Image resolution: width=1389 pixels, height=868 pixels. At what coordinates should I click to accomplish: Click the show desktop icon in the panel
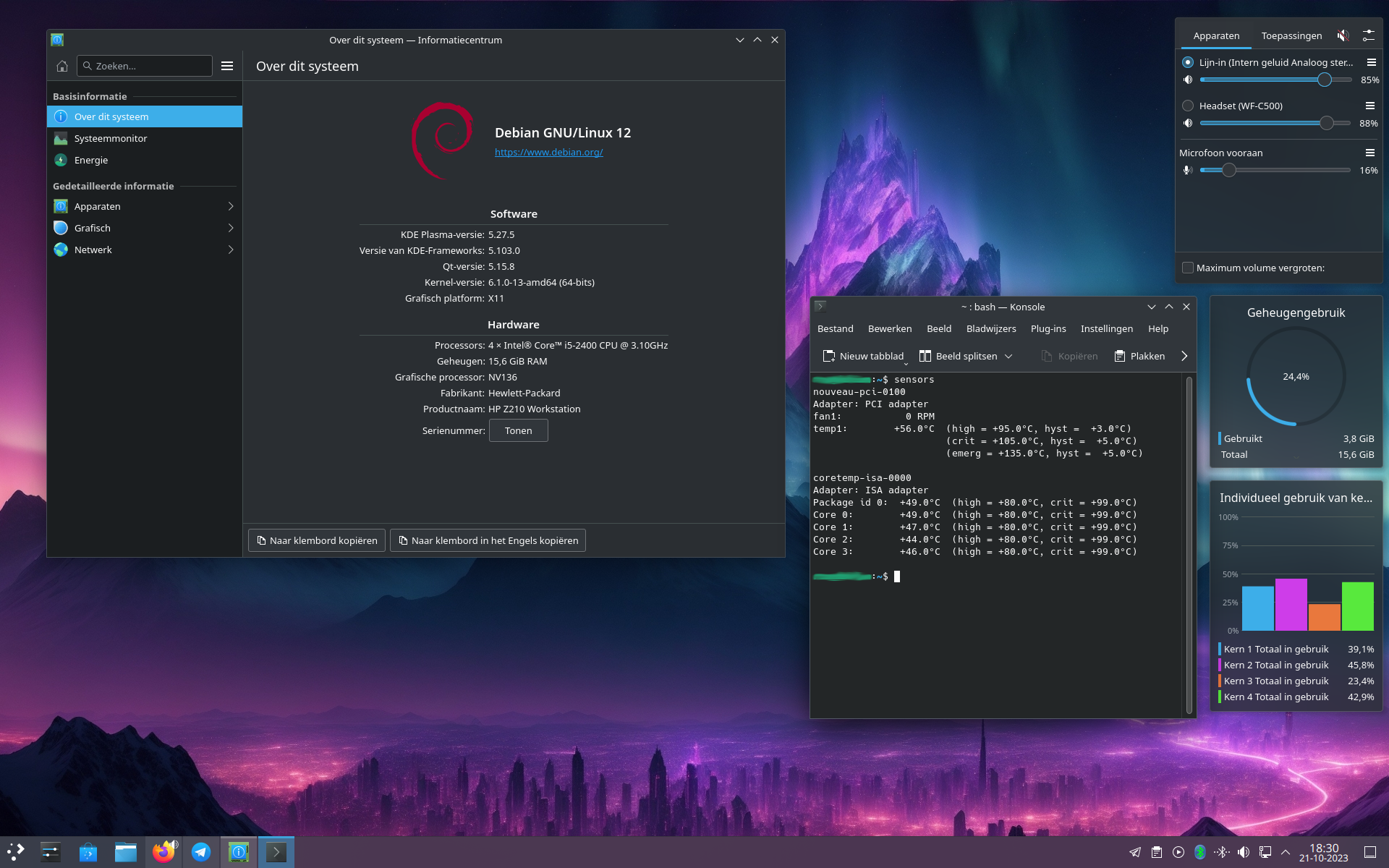pyautogui.click(x=1370, y=852)
